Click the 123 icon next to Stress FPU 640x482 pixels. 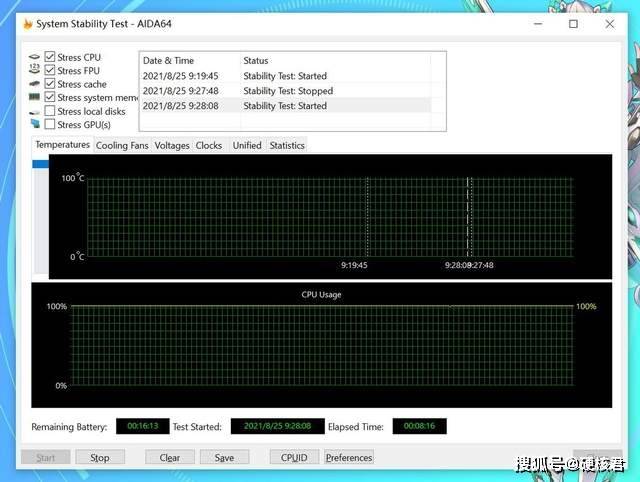tap(35, 69)
